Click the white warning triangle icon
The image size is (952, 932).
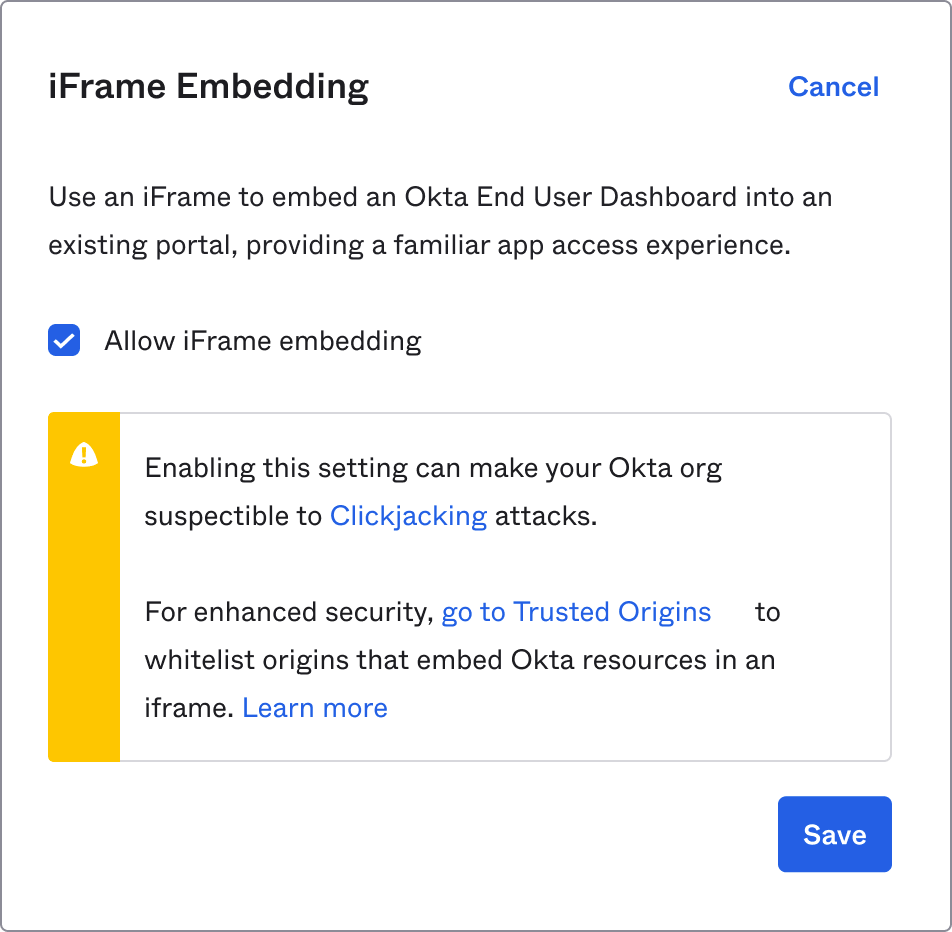pyautogui.click(x=84, y=455)
